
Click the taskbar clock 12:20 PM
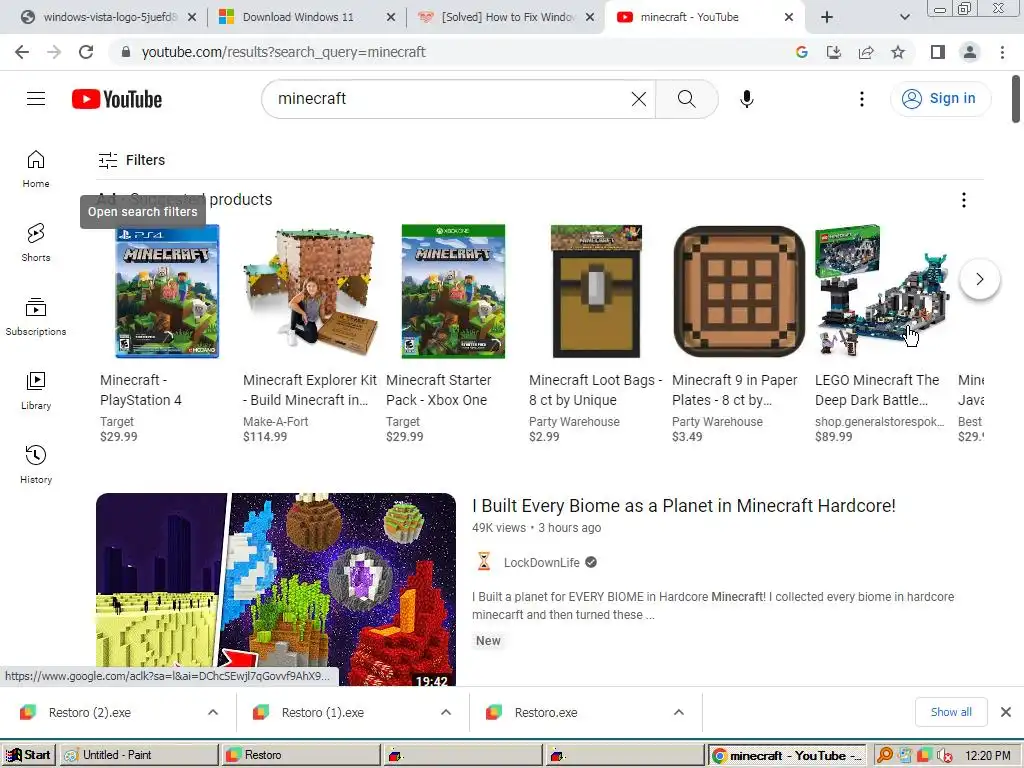tap(987, 755)
